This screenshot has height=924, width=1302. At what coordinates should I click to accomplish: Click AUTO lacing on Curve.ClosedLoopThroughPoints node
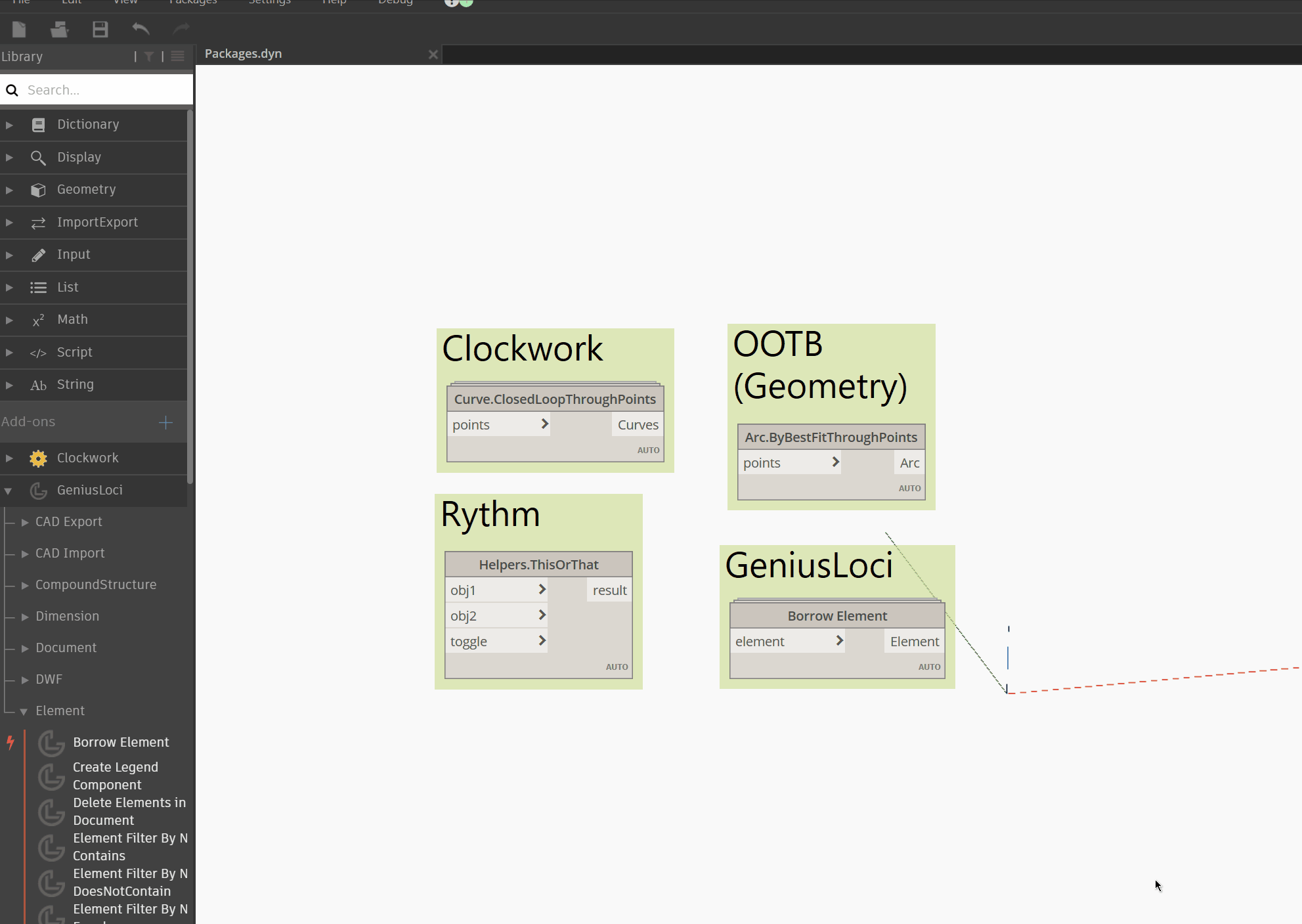[648, 450]
